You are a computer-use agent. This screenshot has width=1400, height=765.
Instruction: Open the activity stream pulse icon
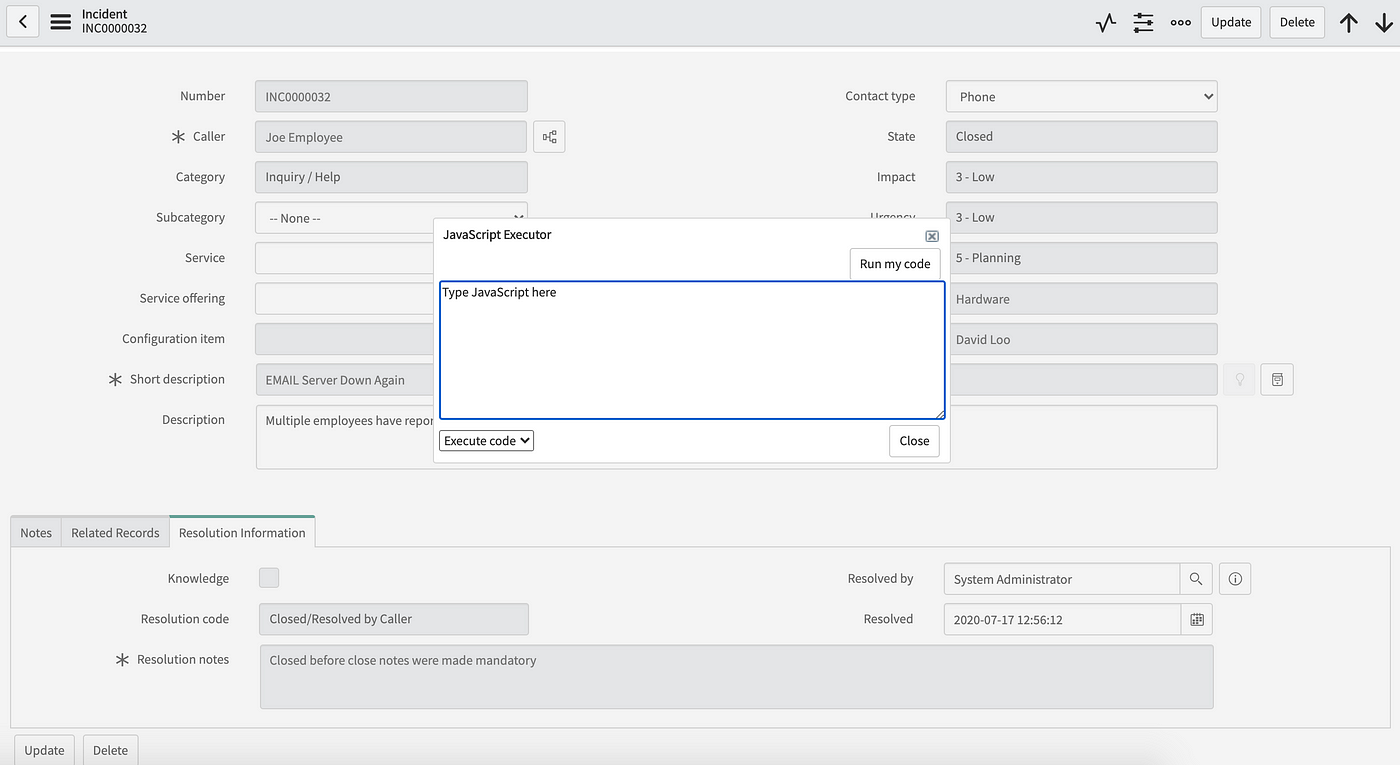(x=1105, y=22)
